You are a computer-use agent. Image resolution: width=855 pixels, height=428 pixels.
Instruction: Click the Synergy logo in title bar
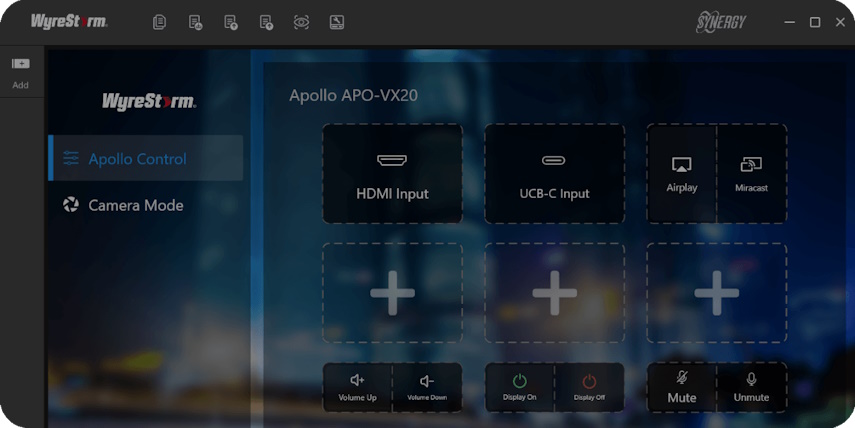pyautogui.click(x=721, y=22)
